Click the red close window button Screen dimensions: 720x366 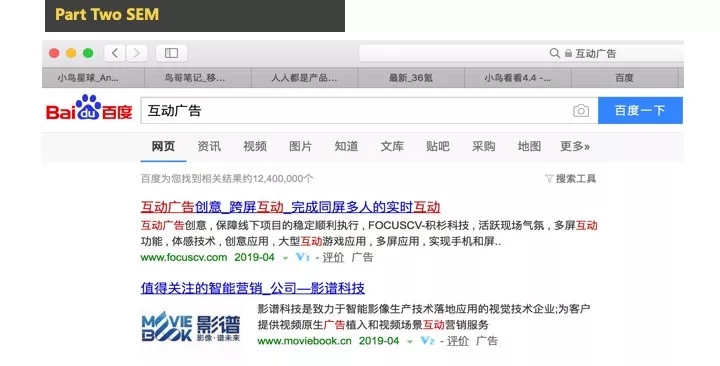[x=54, y=53]
